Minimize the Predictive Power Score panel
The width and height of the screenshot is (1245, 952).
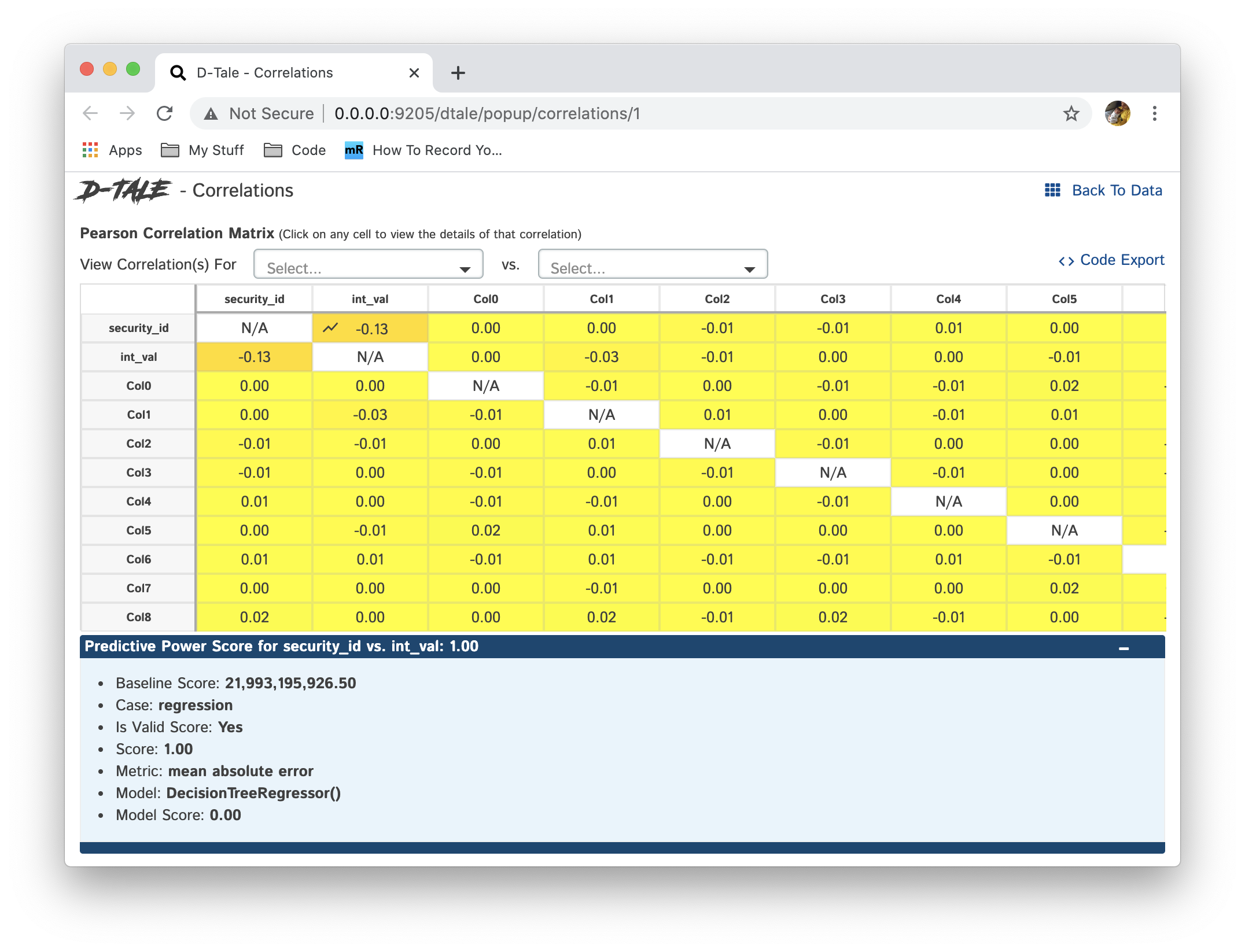(x=1124, y=648)
